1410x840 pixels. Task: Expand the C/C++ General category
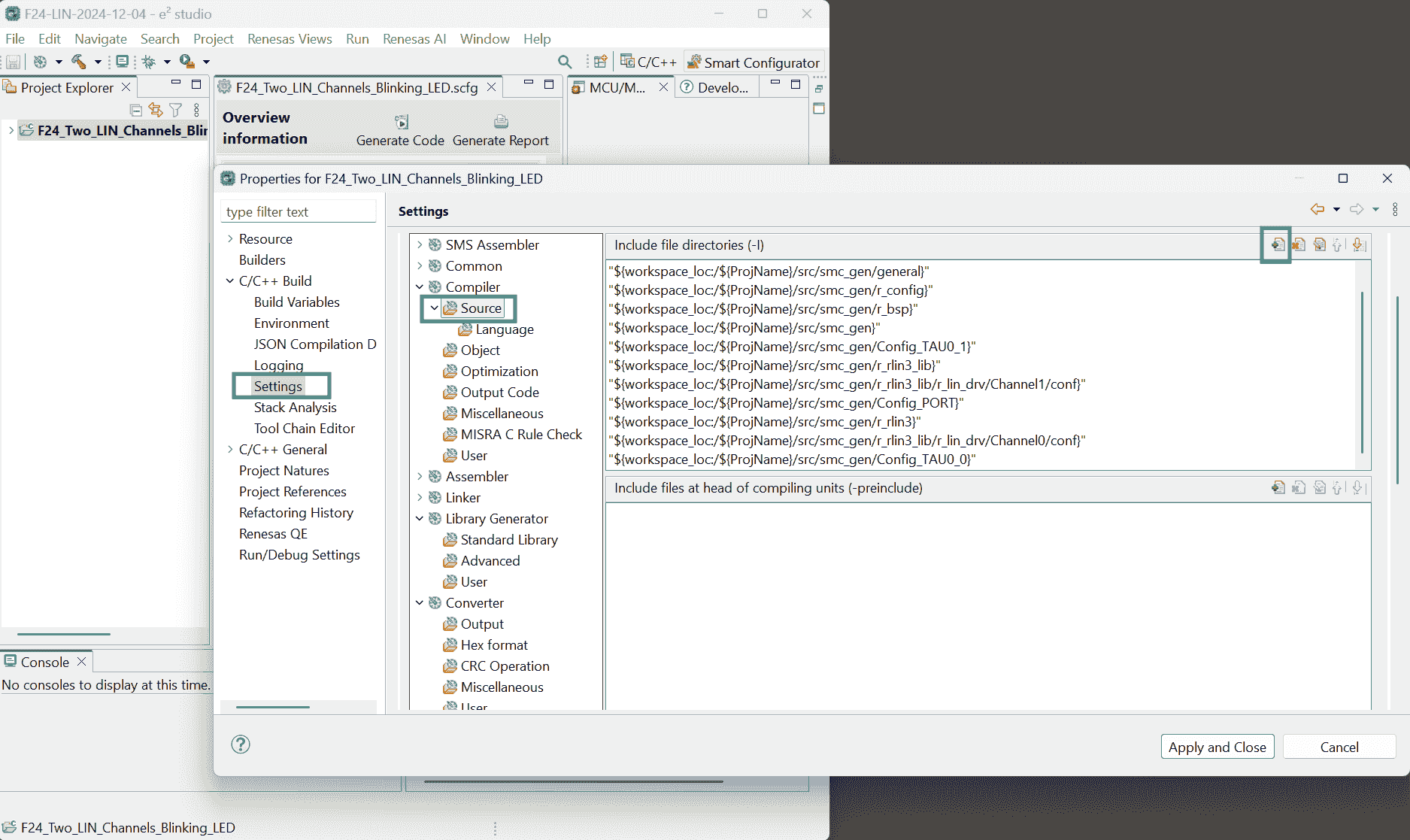coord(230,450)
